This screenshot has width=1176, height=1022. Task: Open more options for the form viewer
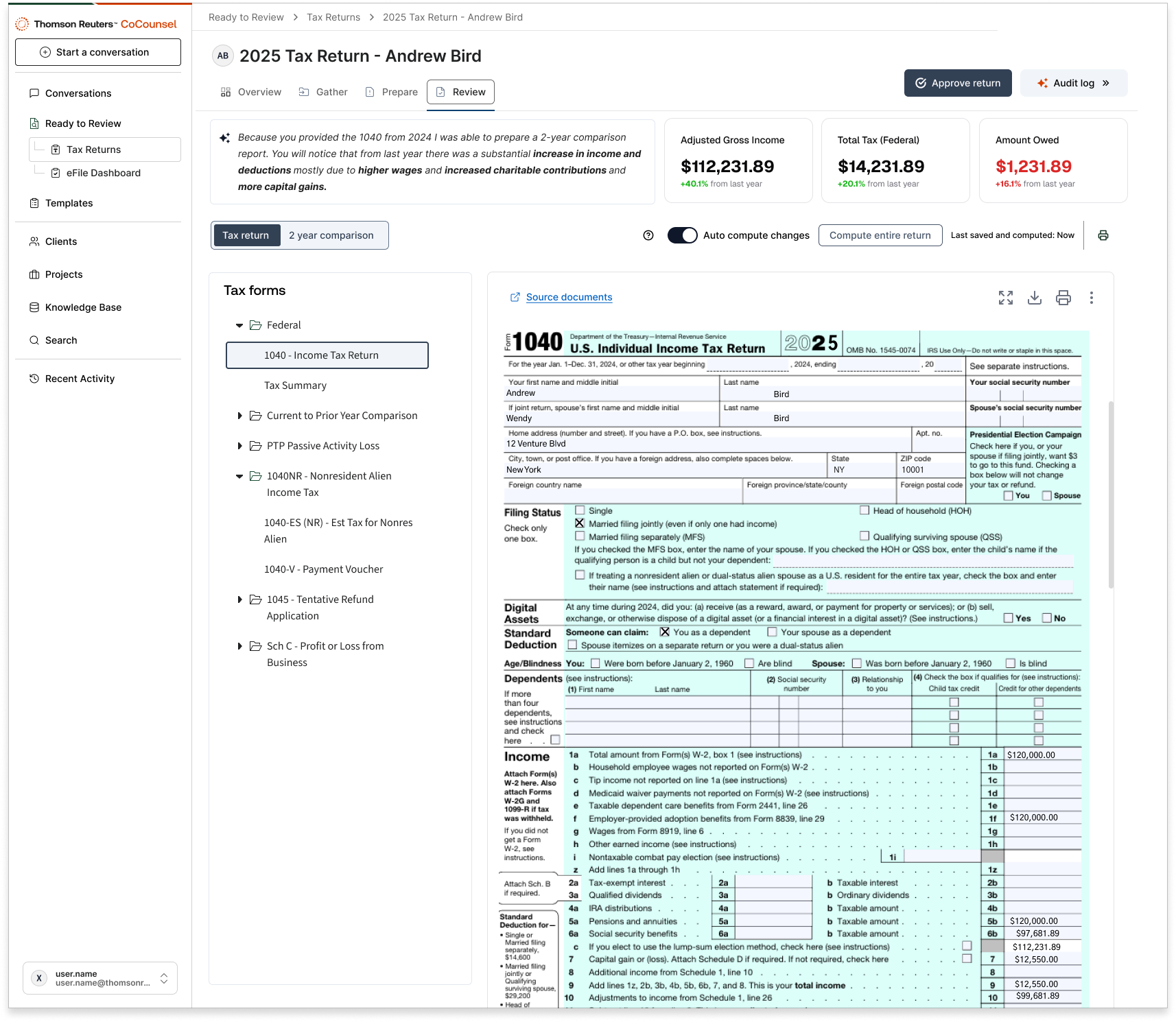1091,298
